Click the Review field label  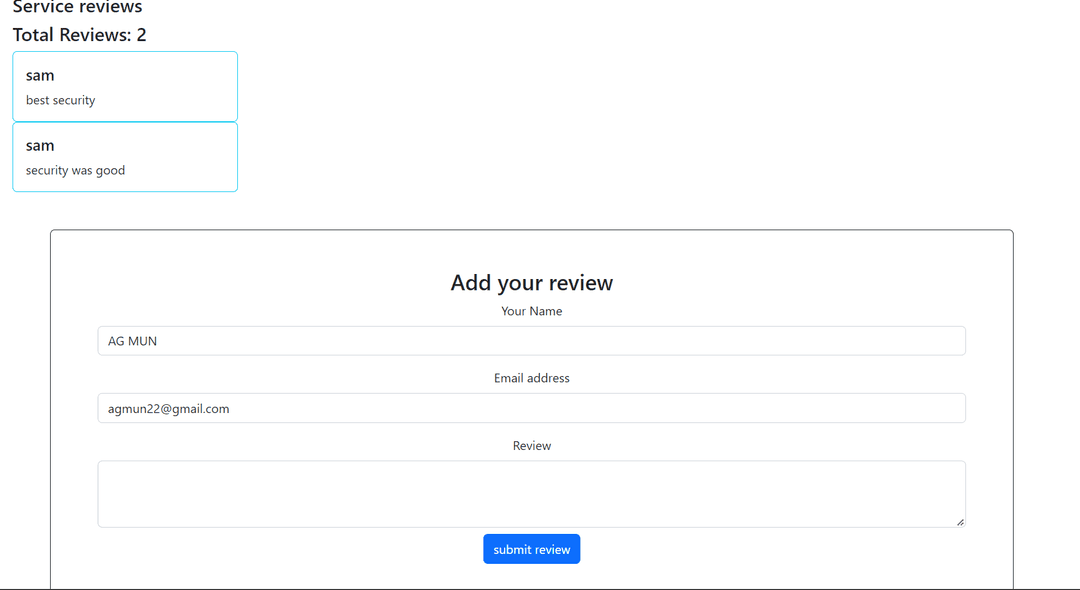coord(531,445)
